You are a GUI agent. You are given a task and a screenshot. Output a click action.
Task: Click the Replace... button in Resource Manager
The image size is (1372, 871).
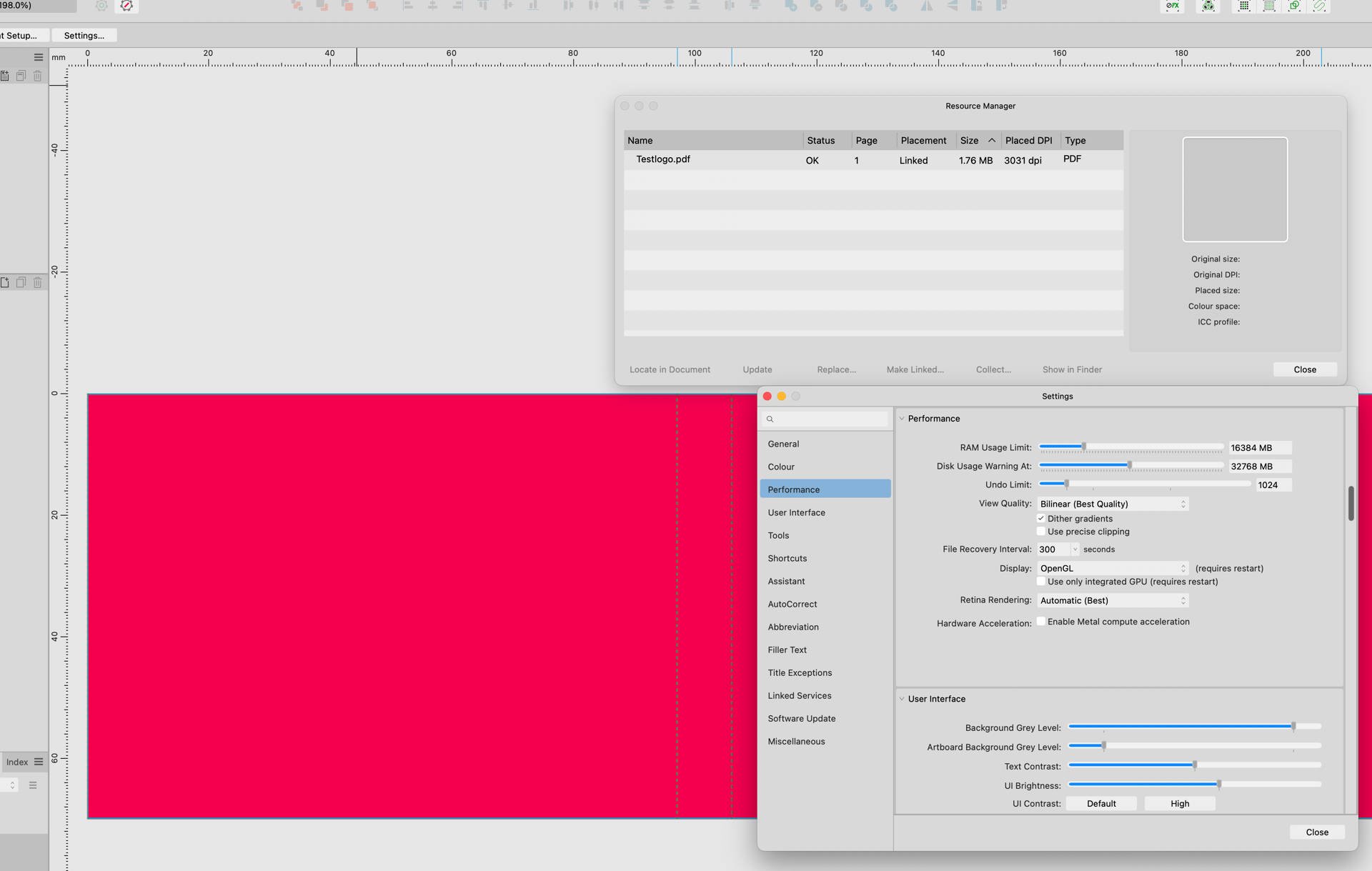coord(836,369)
